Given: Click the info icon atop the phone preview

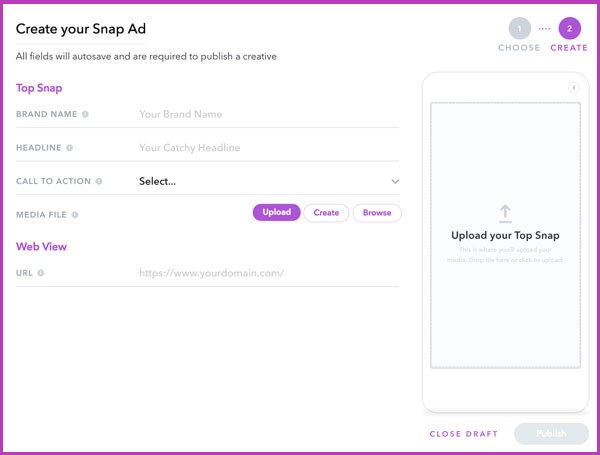Looking at the screenshot, I should 574,88.
